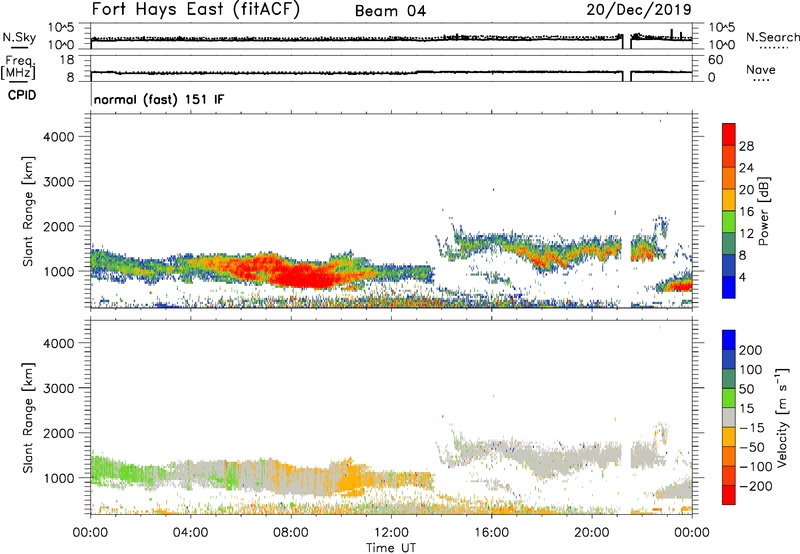The width and height of the screenshot is (800, 554).
Task: Click the 'N.Search' legend label
Action: click(x=772, y=37)
